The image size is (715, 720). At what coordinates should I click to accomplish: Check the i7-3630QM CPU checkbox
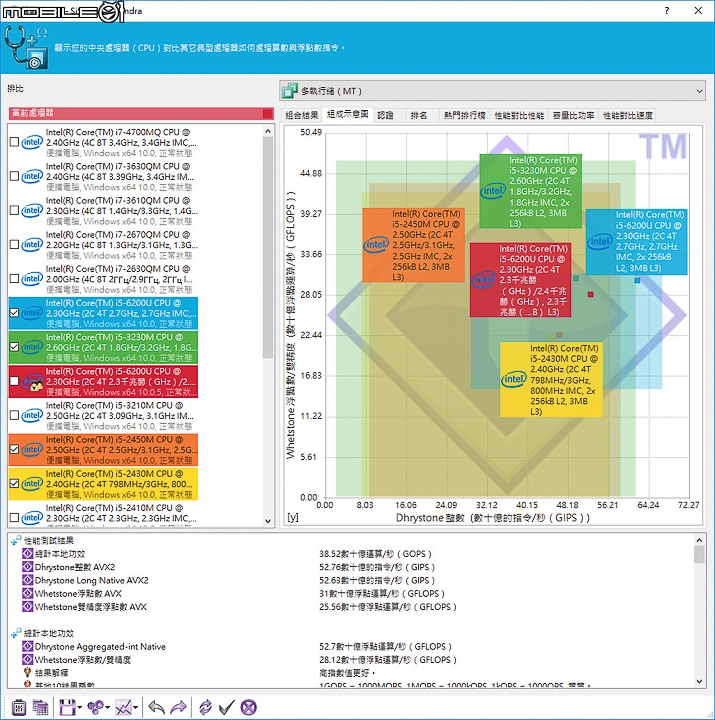[x=14, y=176]
